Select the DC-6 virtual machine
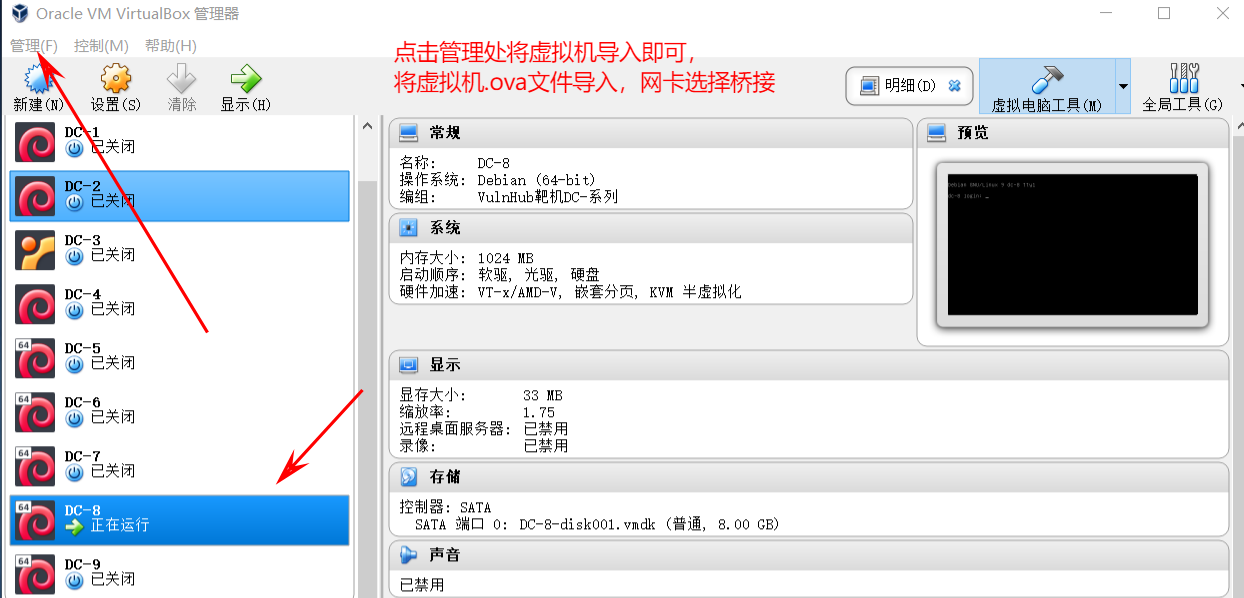Viewport: 1244px width, 598px height. [x=180, y=412]
